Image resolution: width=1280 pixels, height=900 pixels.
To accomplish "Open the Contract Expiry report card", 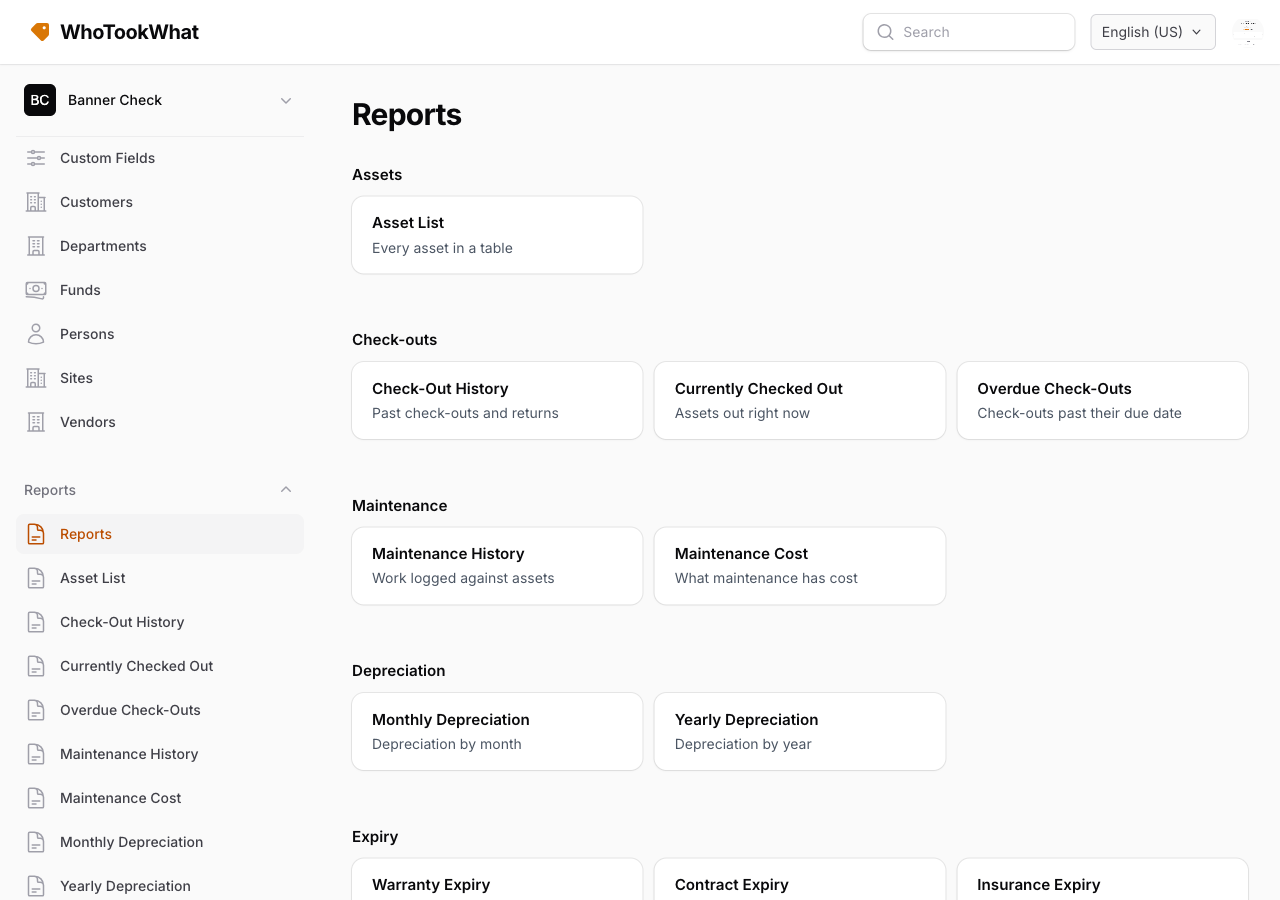I will pyautogui.click(x=800, y=880).
